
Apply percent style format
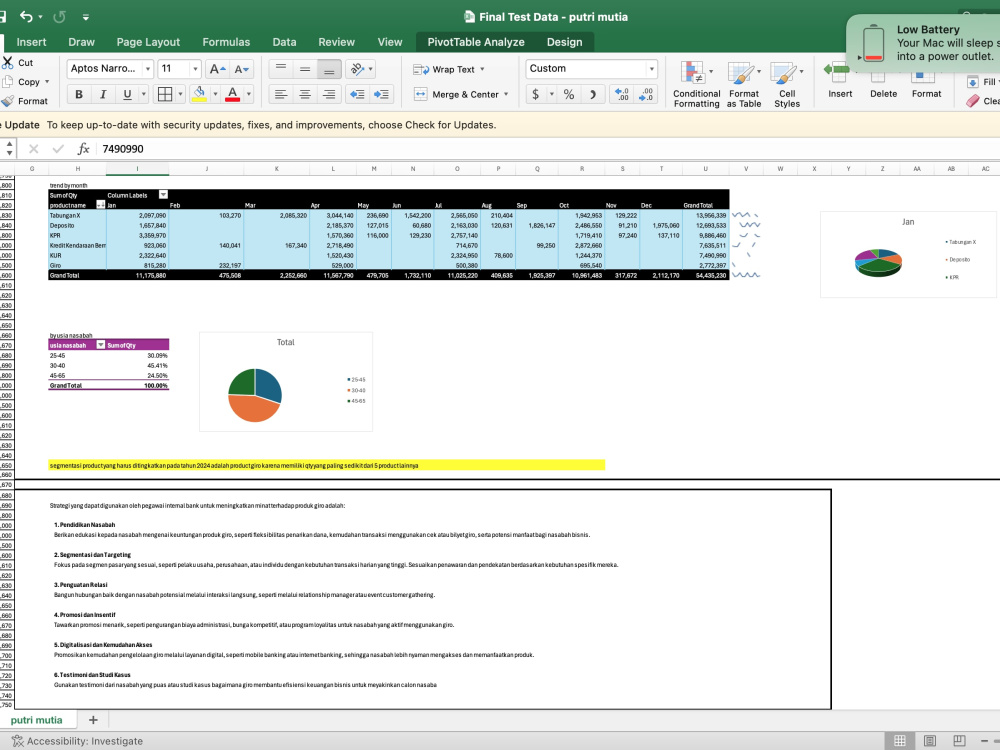click(x=569, y=94)
